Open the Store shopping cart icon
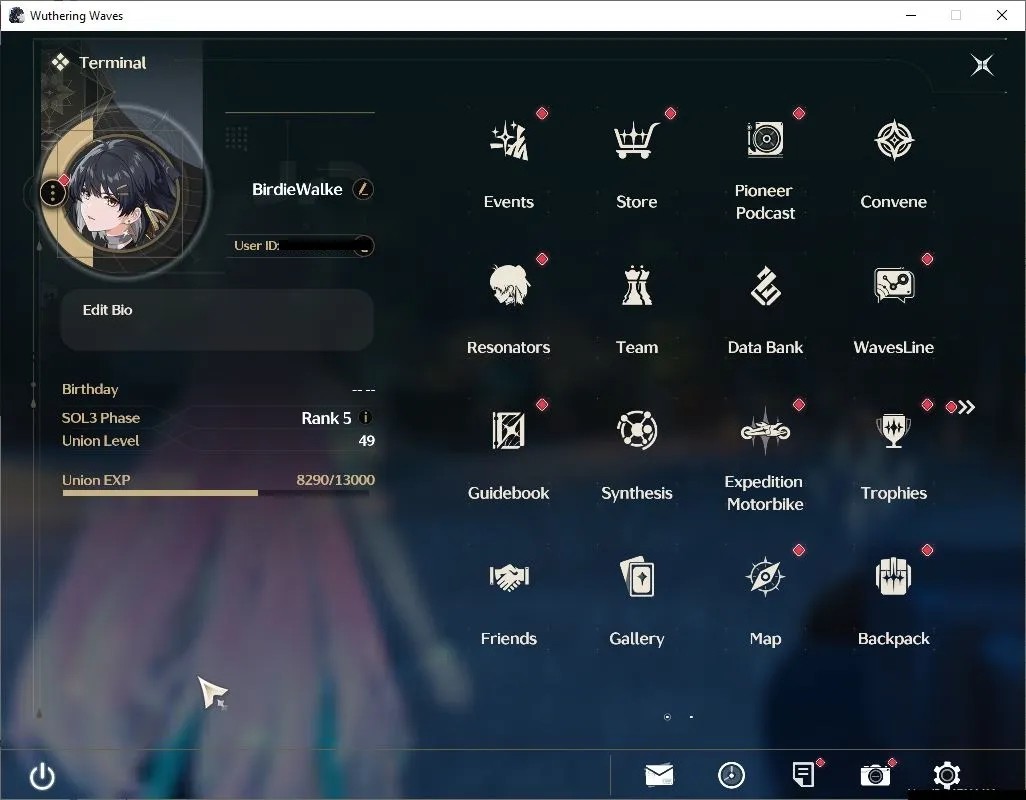The height and width of the screenshot is (800, 1026). click(636, 140)
